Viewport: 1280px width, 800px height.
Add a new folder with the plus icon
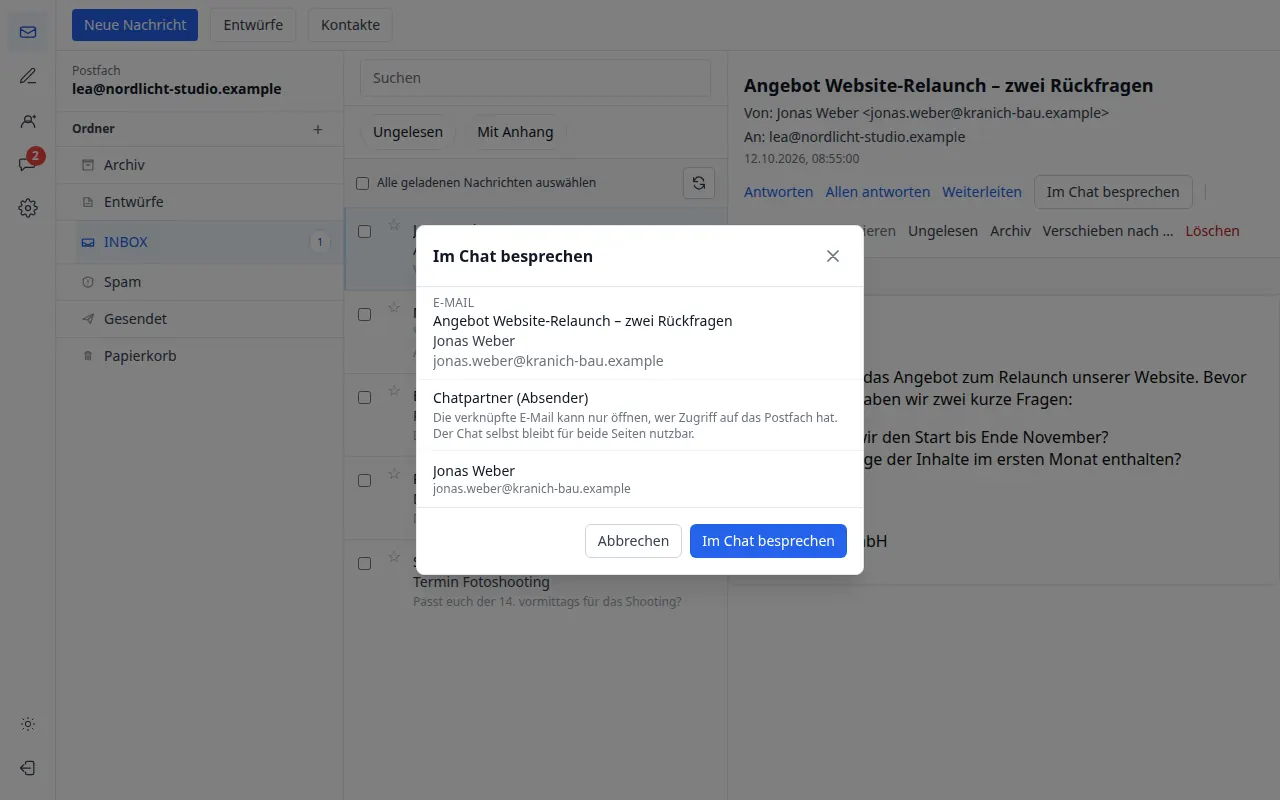pos(318,129)
